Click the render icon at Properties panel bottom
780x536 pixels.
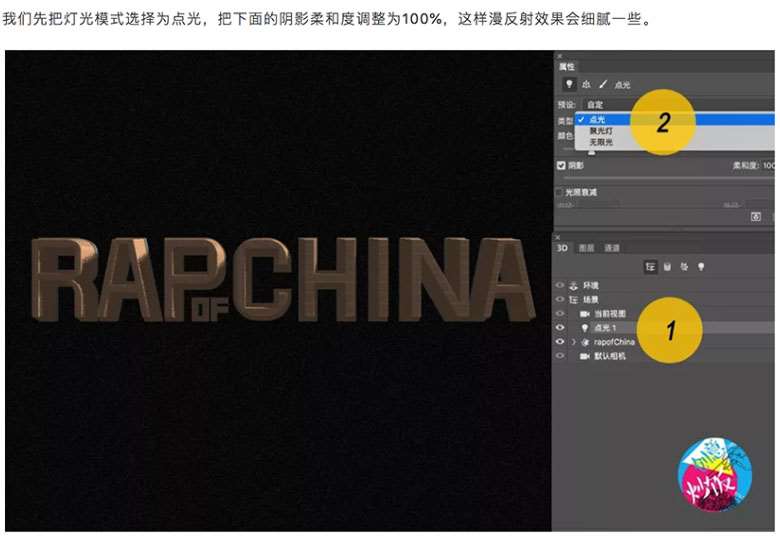click(x=756, y=216)
